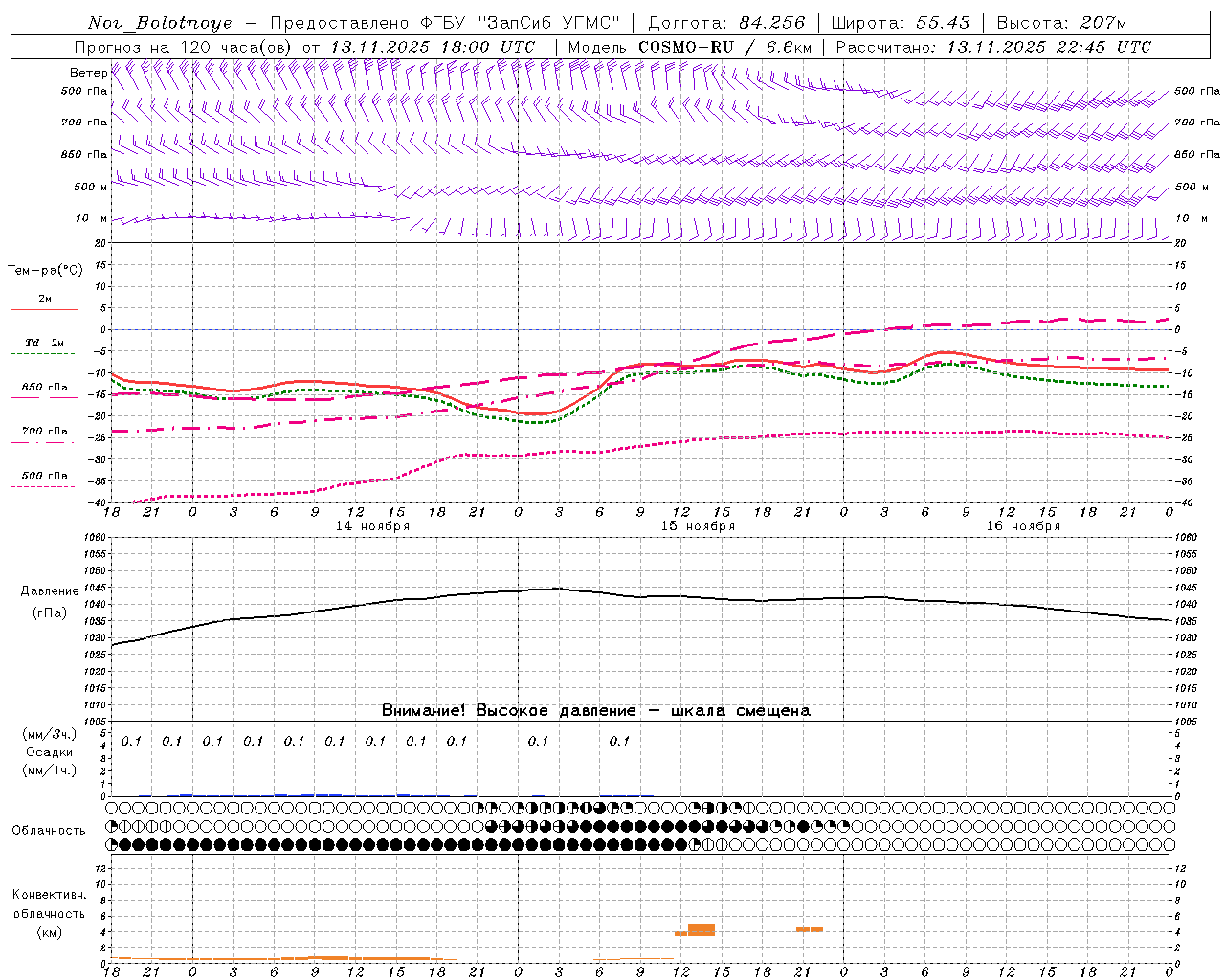
Task: Click the '500 м' wind level label beside Ветер
Action: (x=91, y=187)
